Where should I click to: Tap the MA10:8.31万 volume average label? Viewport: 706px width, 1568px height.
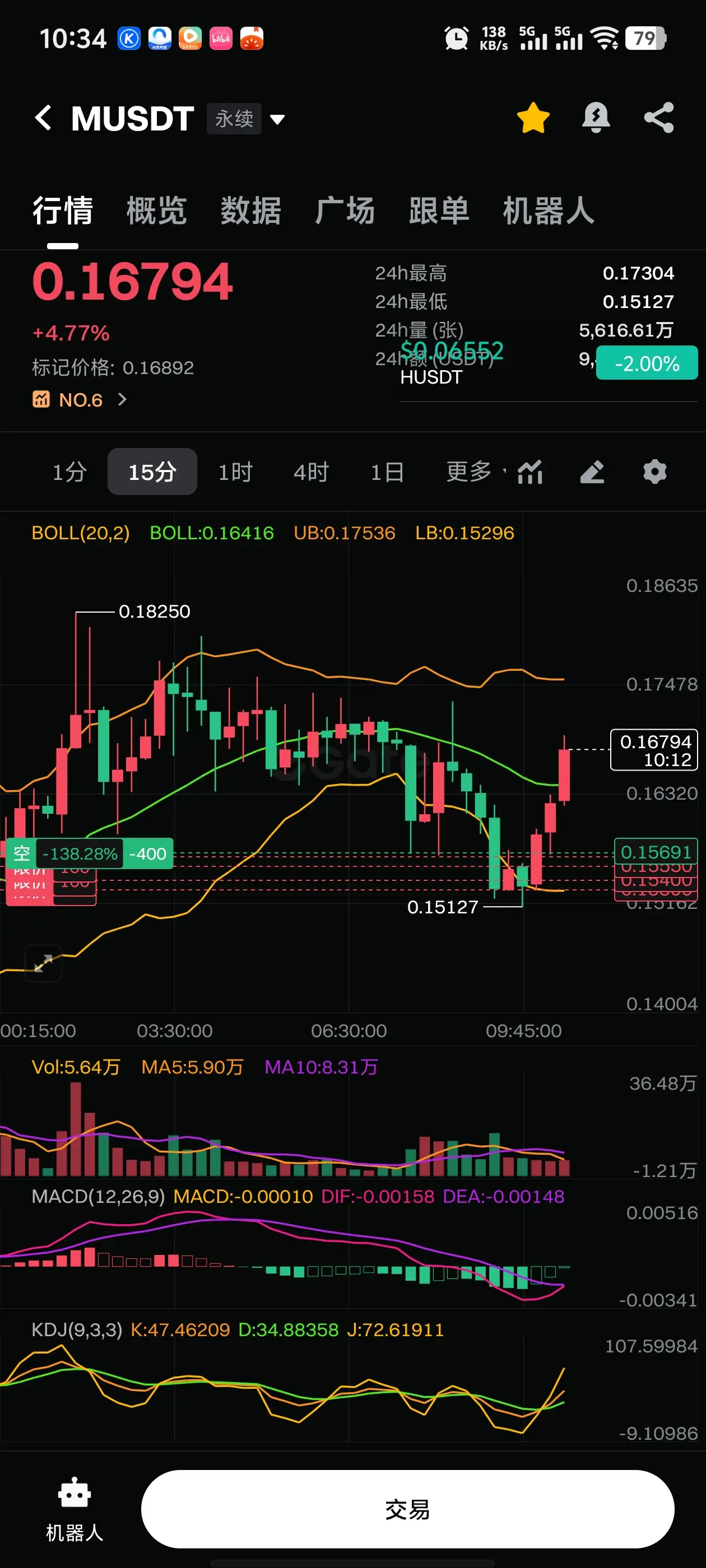tap(322, 1066)
